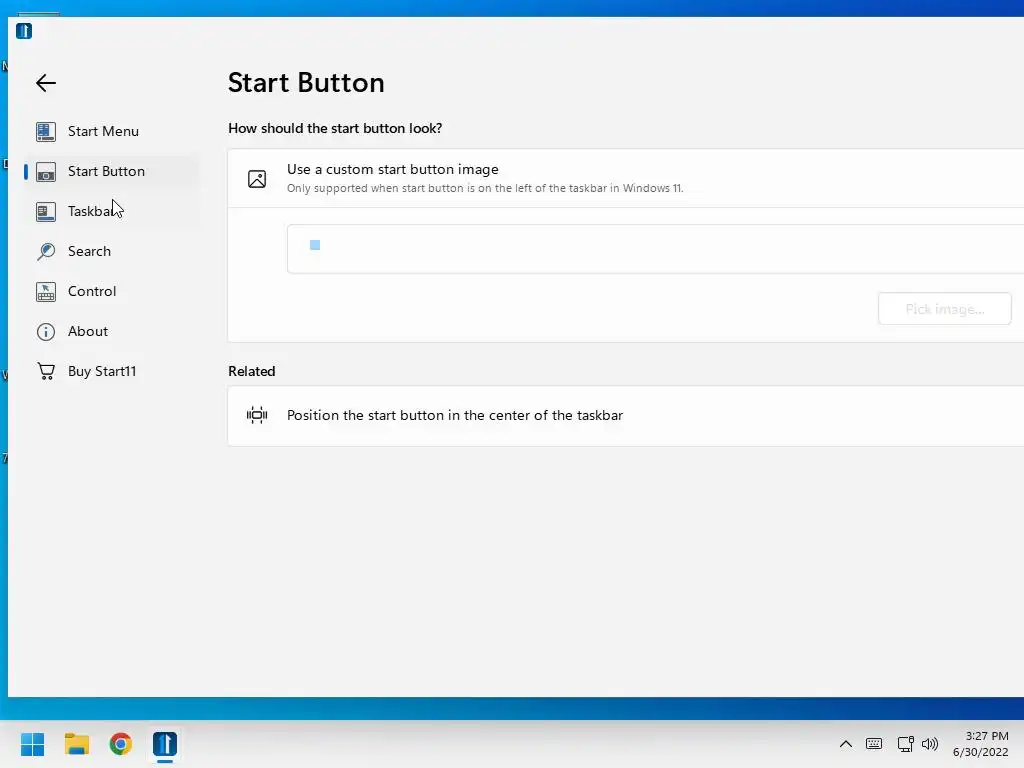Open the Windows Start button on taskbar

tap(32, 744)
